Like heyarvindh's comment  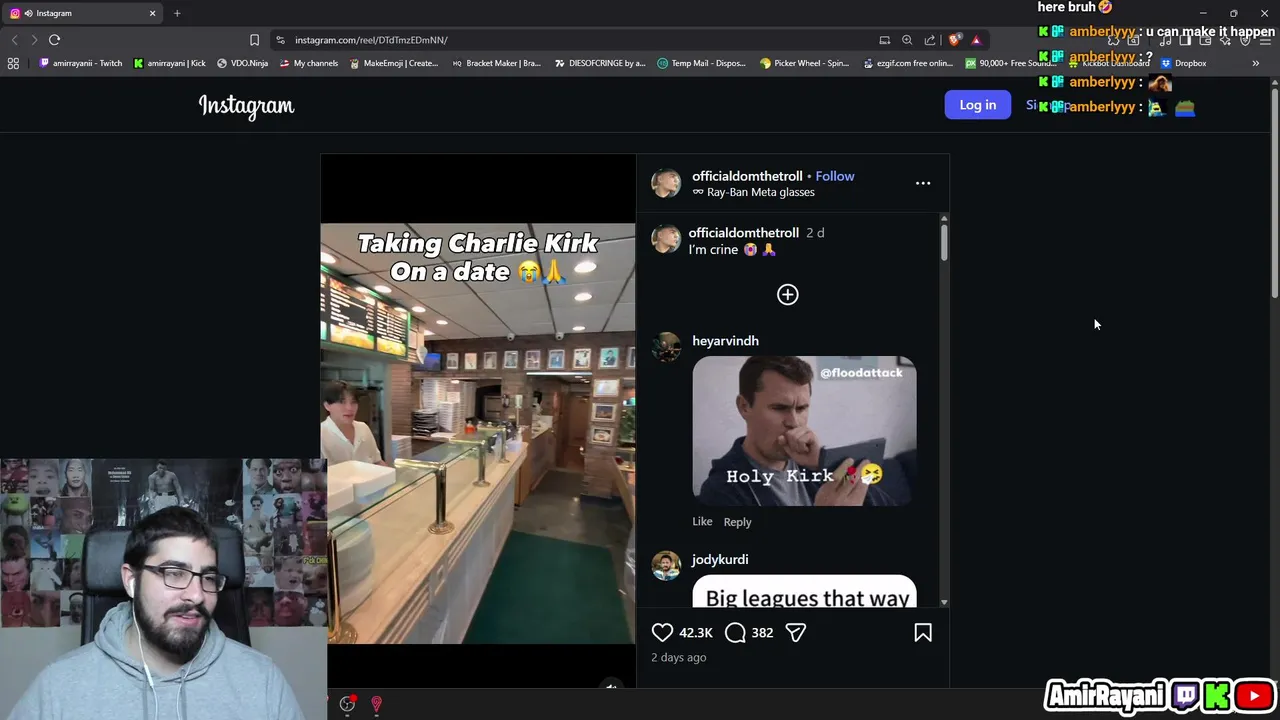pyautogui.click(x=702, y=521)
